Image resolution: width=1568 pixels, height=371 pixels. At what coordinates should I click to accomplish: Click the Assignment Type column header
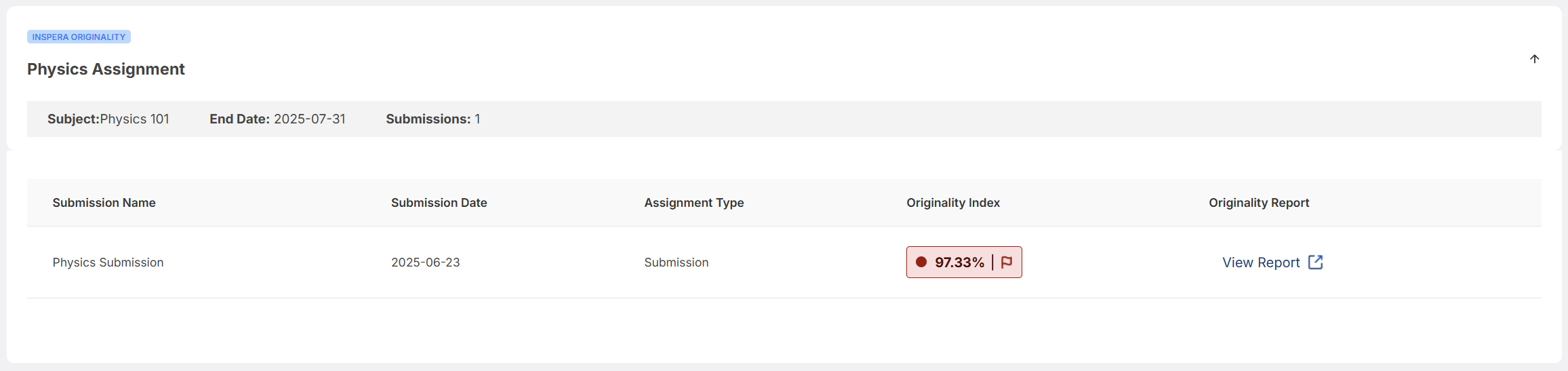click(694, 203)
